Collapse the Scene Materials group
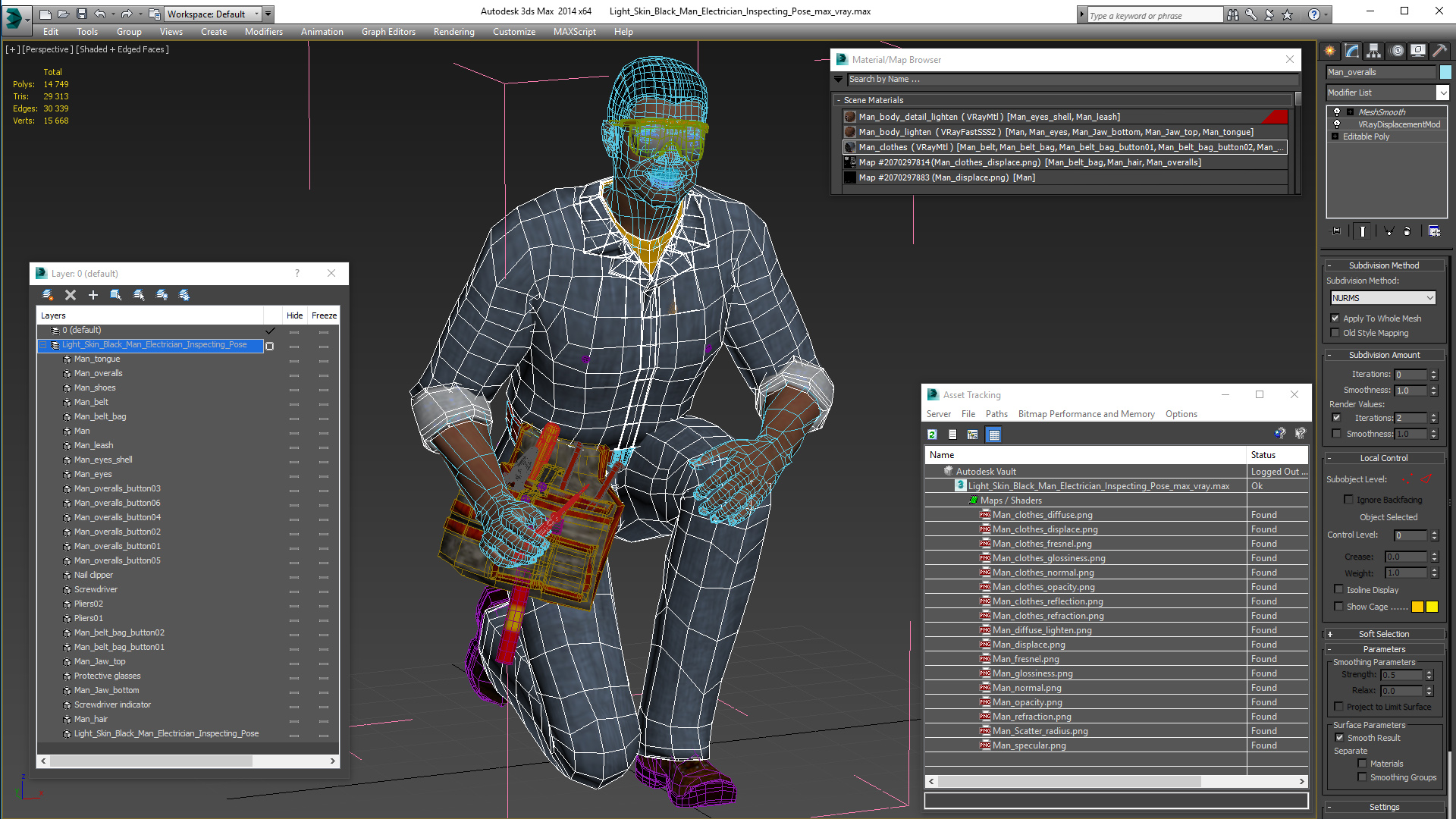Screen dimensions: 1456x819 click(x=839, y=100)
